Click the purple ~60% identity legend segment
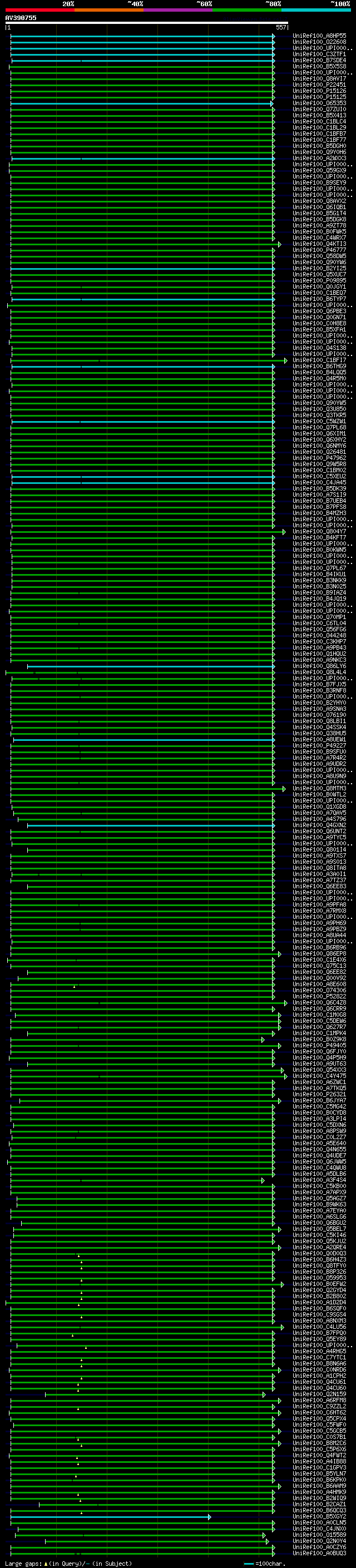This screenshot has width=356, height=1568. tap(177, 10)
